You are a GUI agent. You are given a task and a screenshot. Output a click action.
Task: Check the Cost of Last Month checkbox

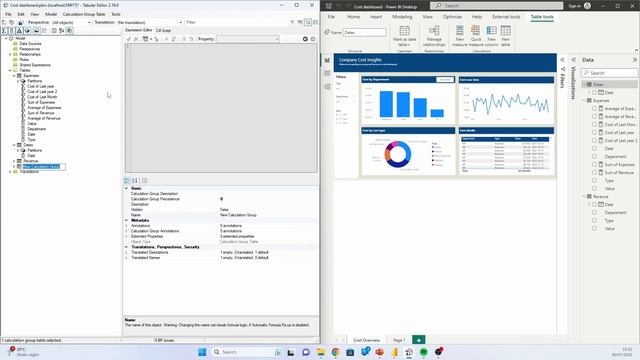pos(594,124)
